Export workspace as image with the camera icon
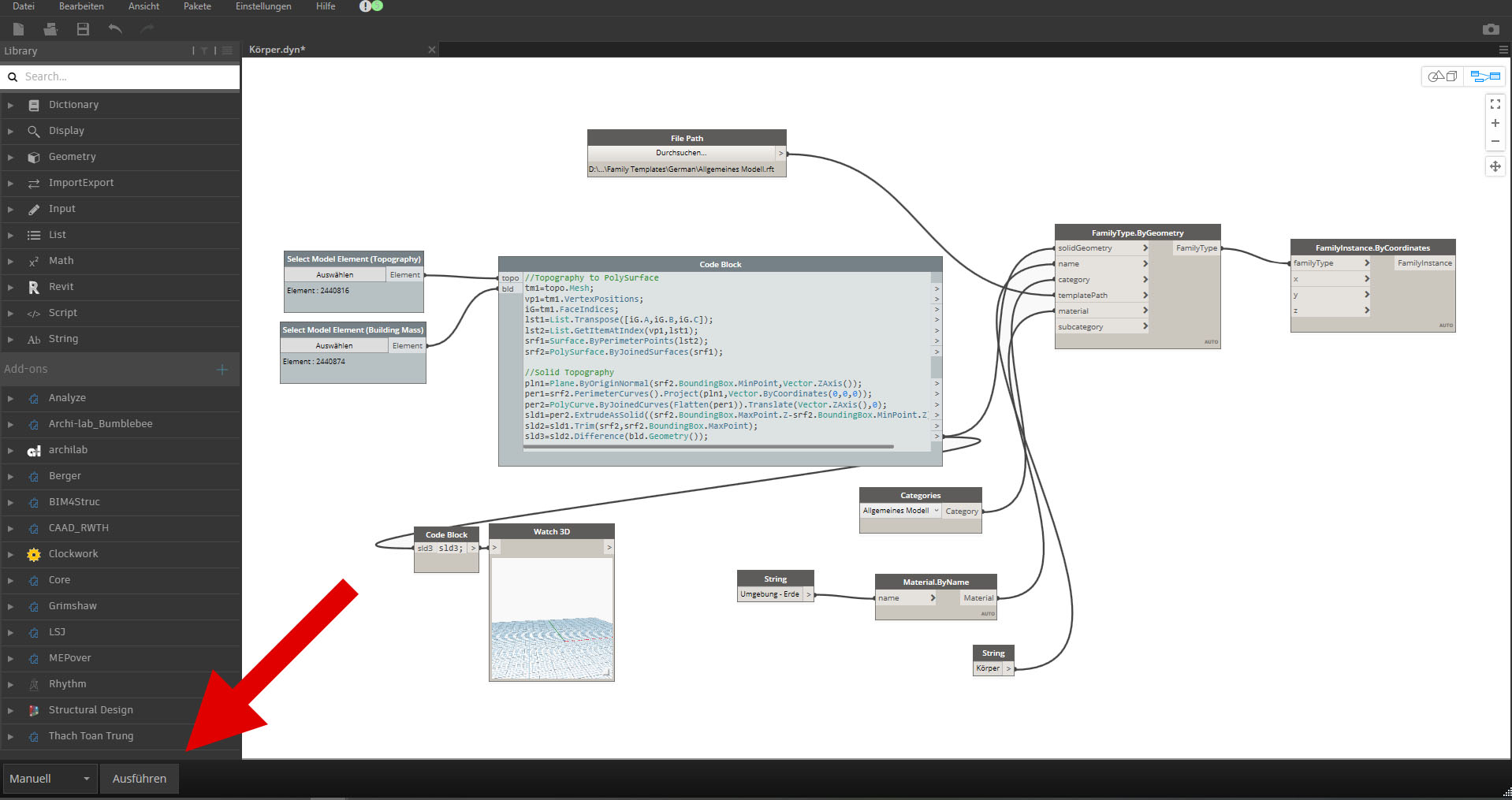Image resolution: width=1512 pixels, height=800 pixels. [1490, 29]
